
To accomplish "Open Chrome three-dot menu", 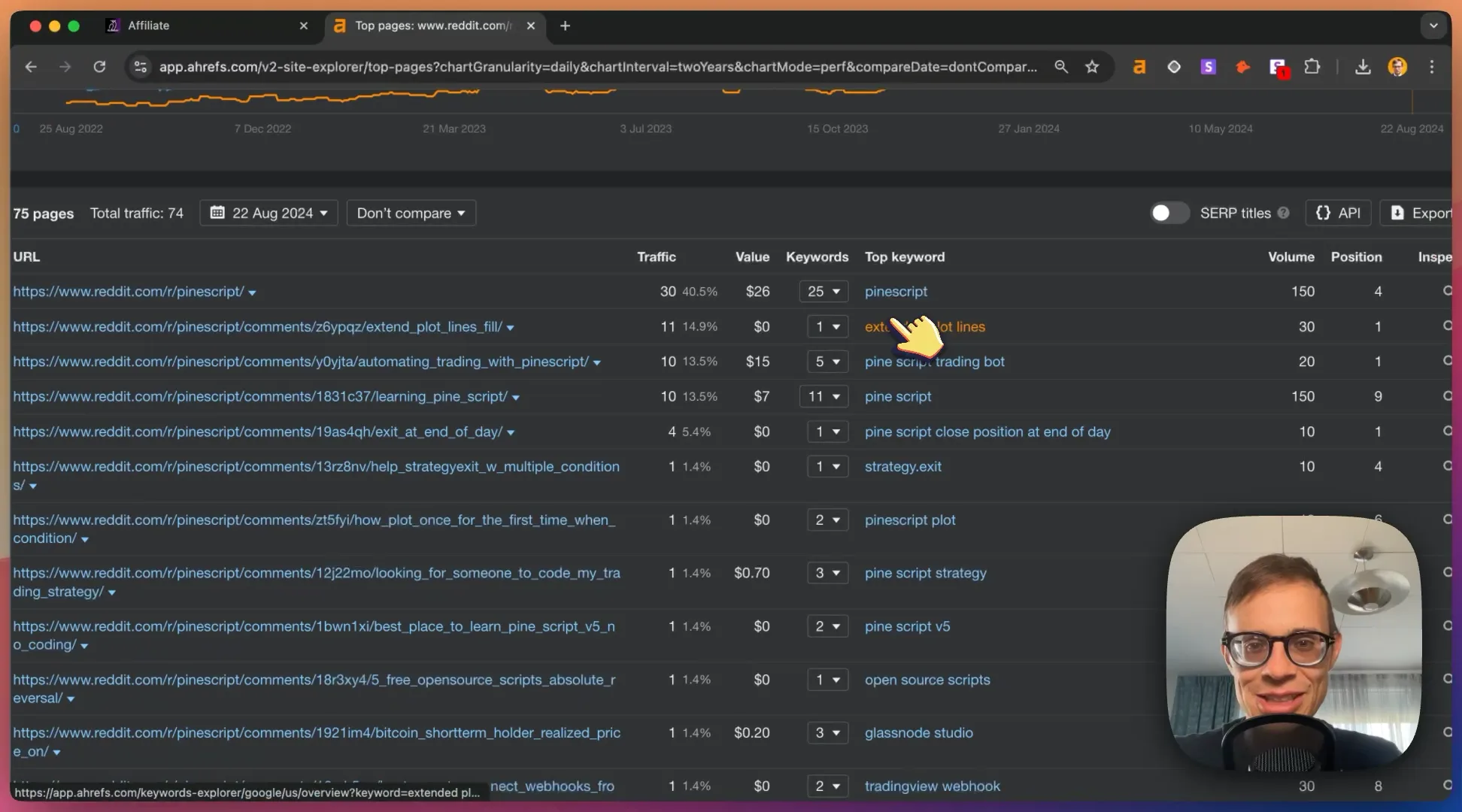I will pos(1432,67).
